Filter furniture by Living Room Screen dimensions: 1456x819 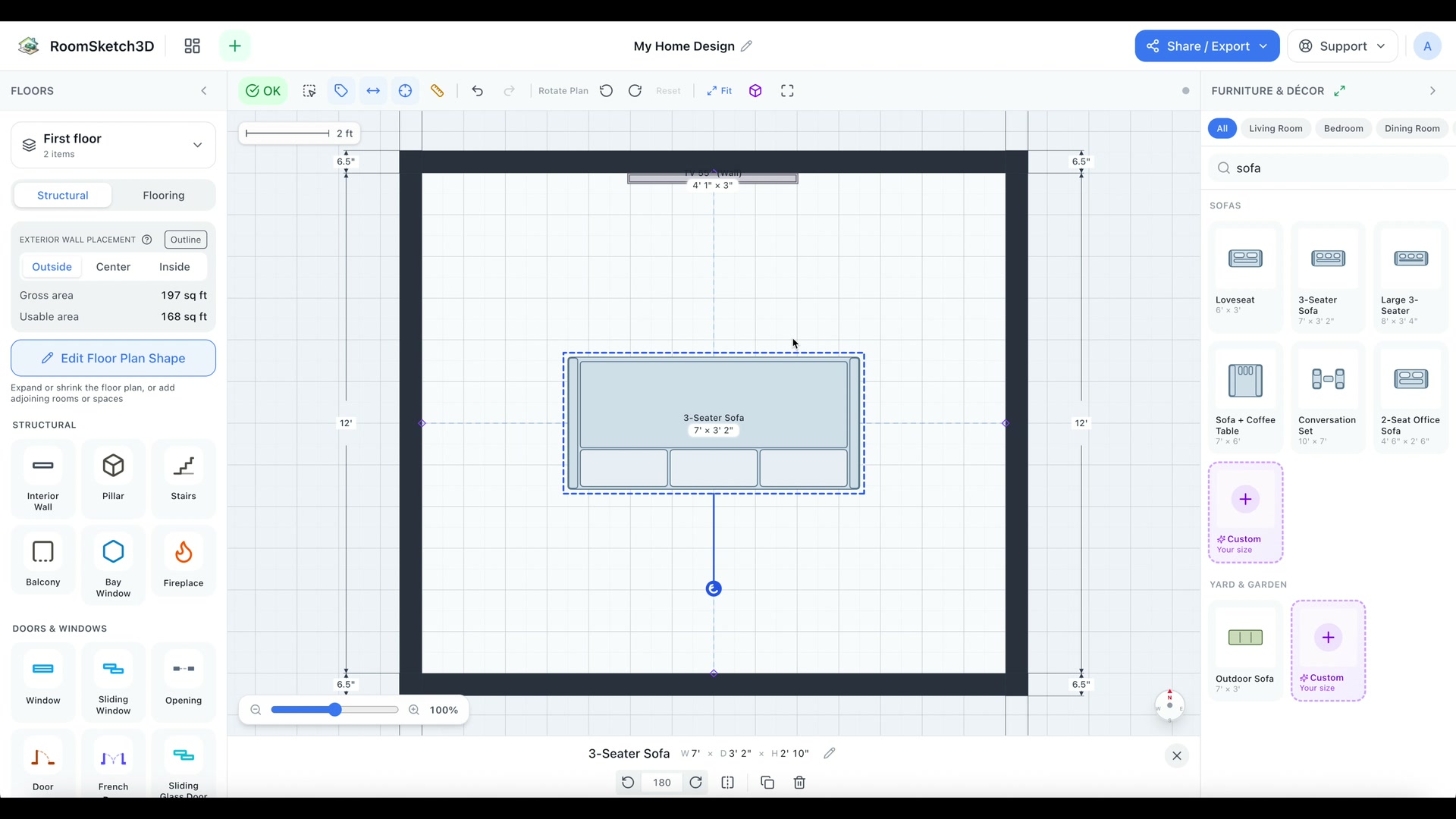point(1276,128)
